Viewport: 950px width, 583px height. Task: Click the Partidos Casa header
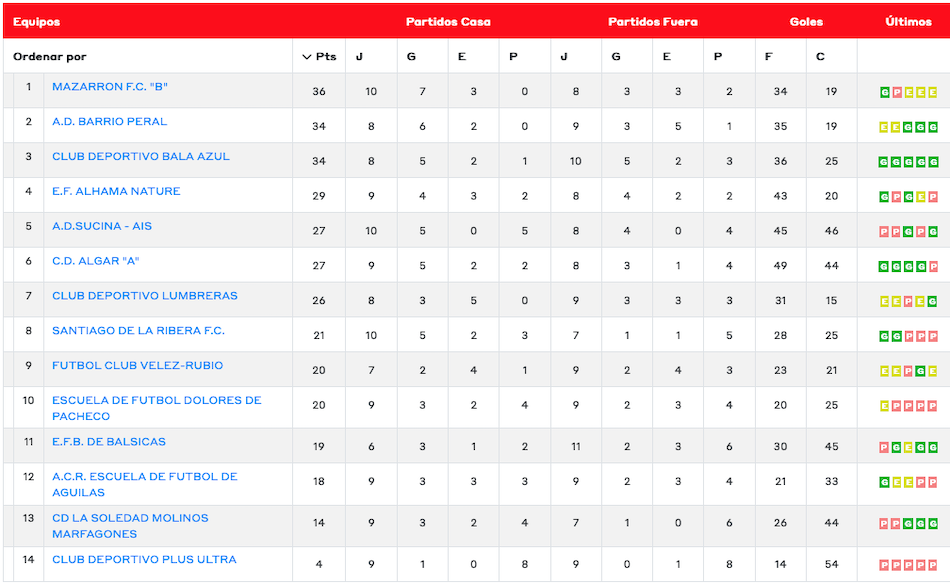click(448, 22)
